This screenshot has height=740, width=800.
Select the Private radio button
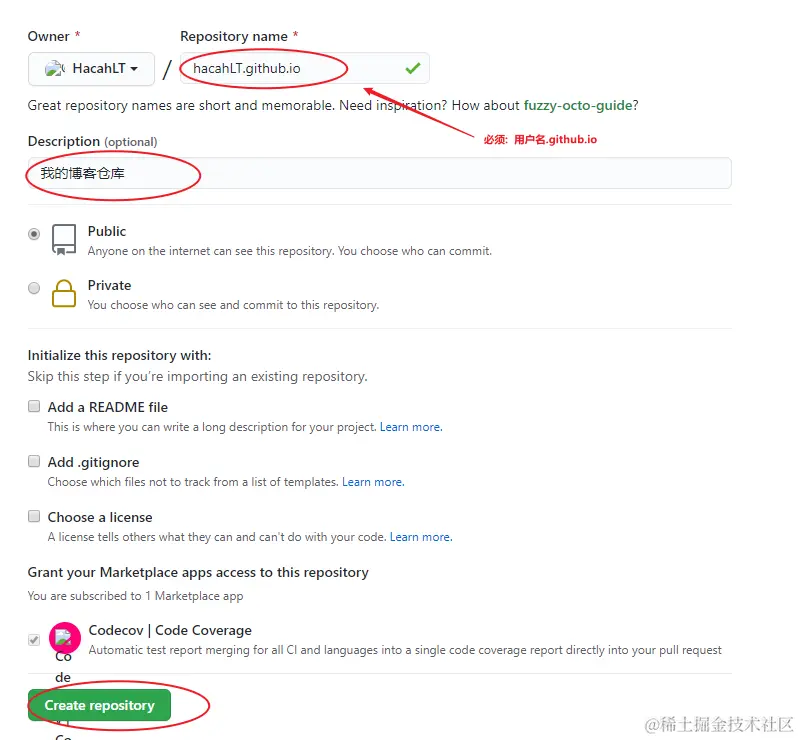(x=34, y=288)
